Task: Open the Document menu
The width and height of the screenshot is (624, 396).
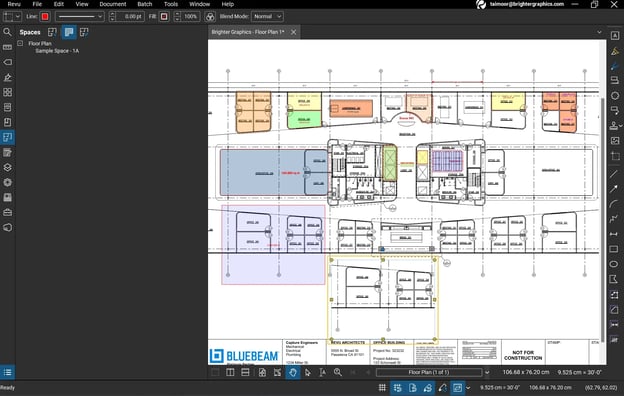Action: pos(113,4)
